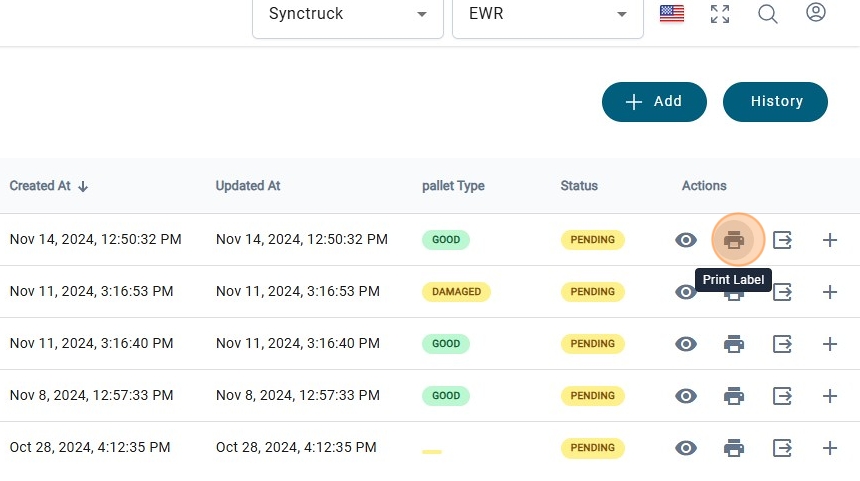The height and width of the screenshot is (481, 860).
Task: Open the user account profile icon
Action: pyautogui.click(x=816, y=13)
